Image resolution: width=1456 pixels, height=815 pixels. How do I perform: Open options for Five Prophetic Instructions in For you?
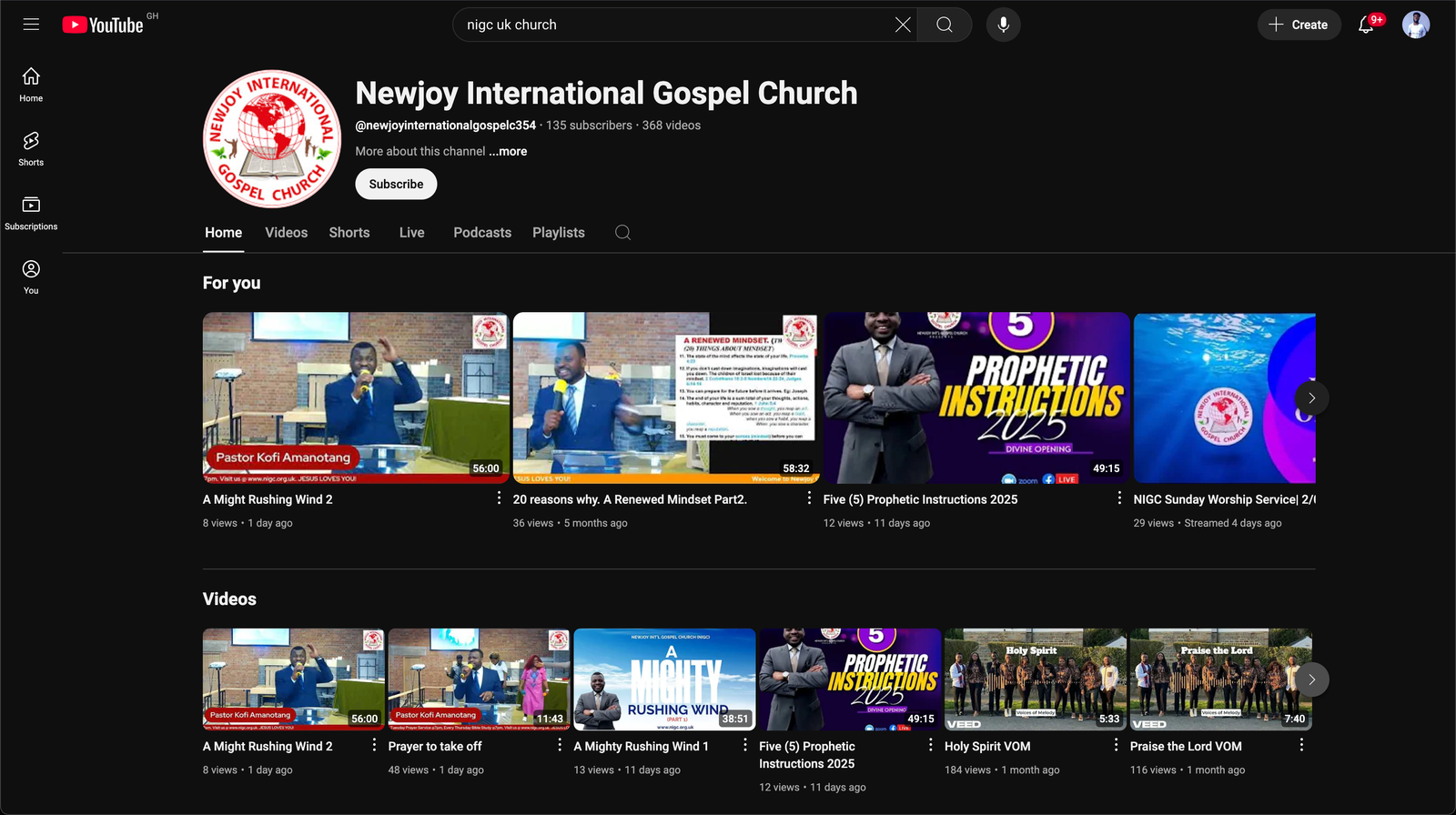point(1119,498)
